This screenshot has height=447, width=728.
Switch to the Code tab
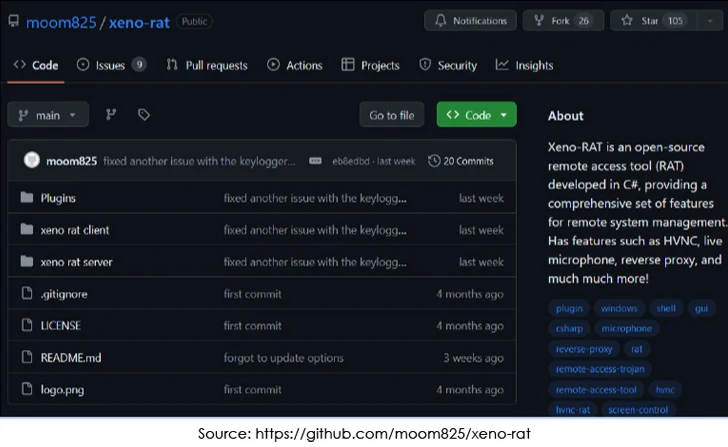36,65
